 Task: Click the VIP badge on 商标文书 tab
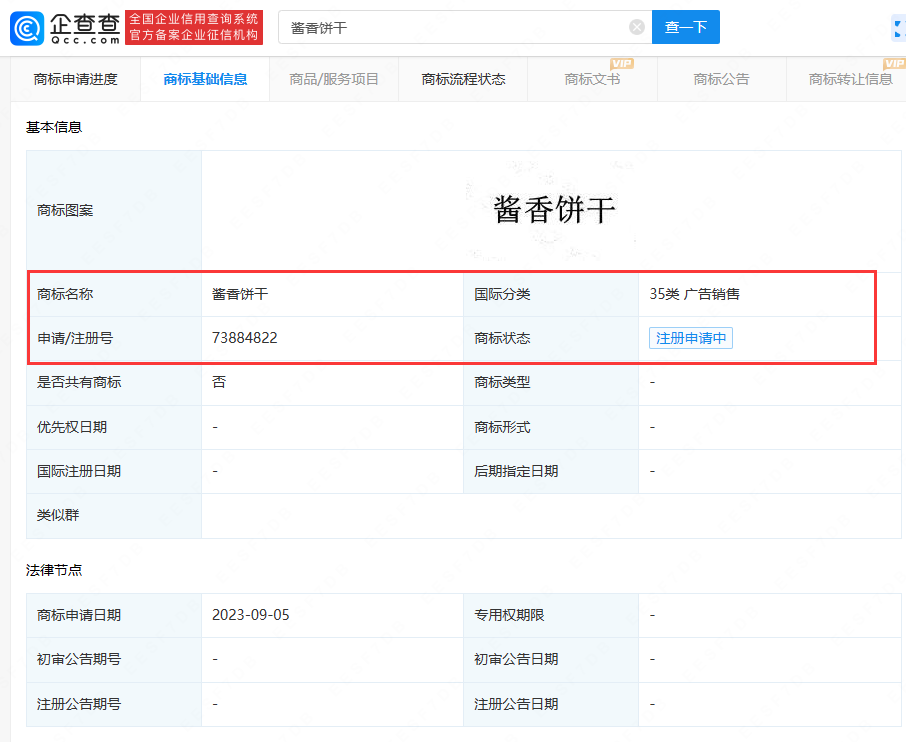point(621,64)
